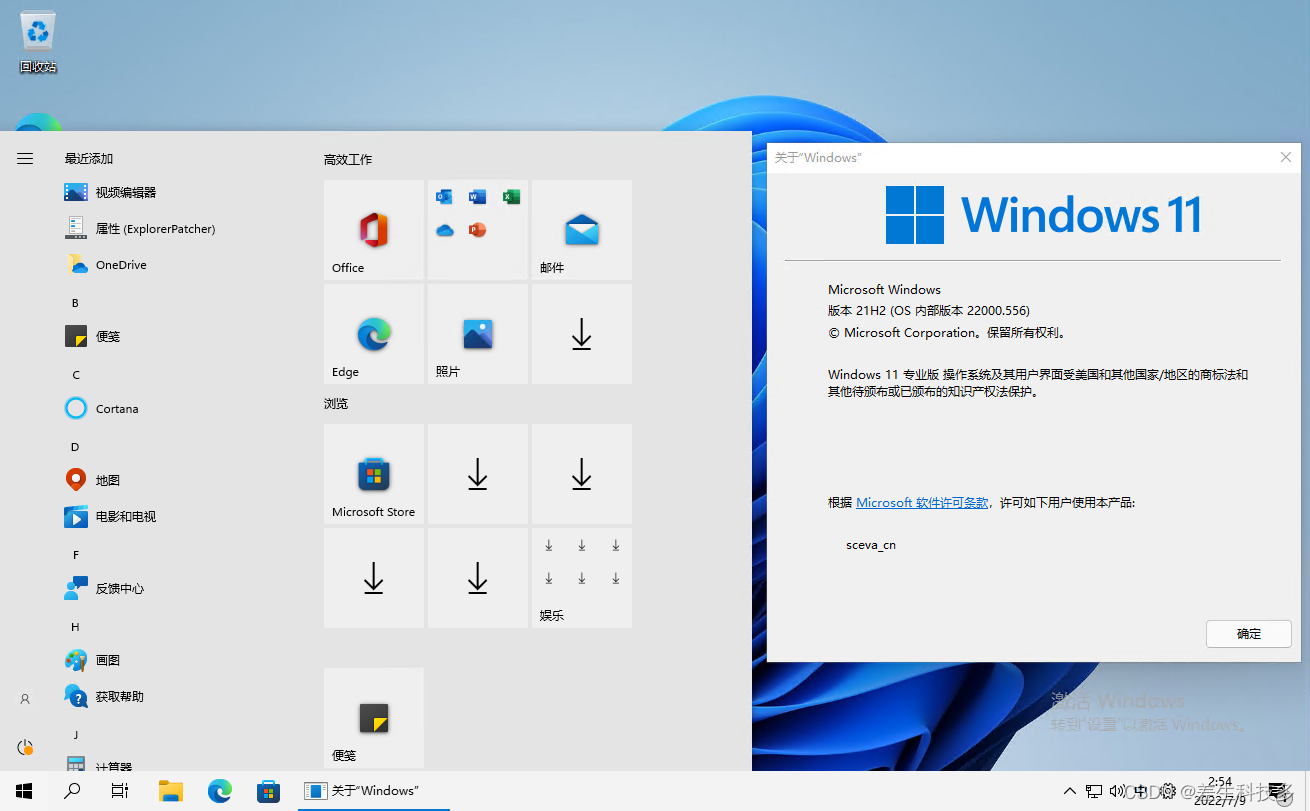Switch the 中 input method indicator

tap(1142, 791)
